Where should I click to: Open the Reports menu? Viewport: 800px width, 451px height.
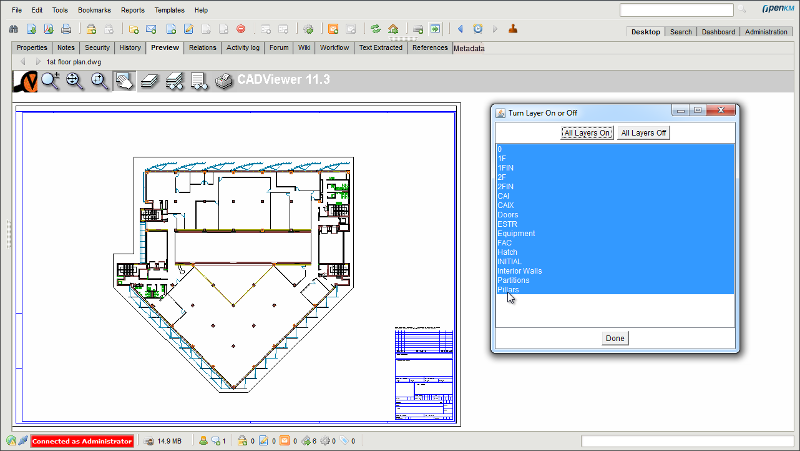(x=133, y=10)
